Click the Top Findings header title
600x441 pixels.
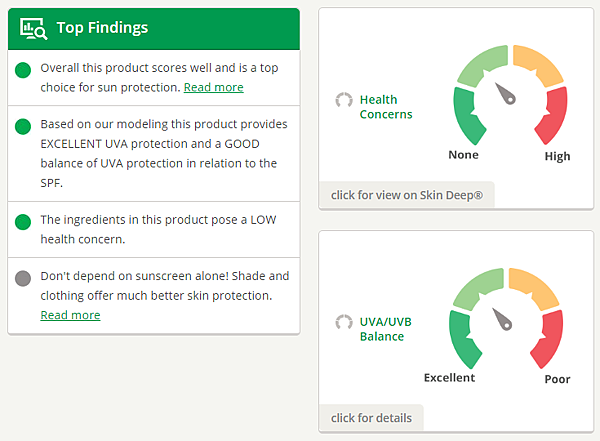tap(102, 28)
